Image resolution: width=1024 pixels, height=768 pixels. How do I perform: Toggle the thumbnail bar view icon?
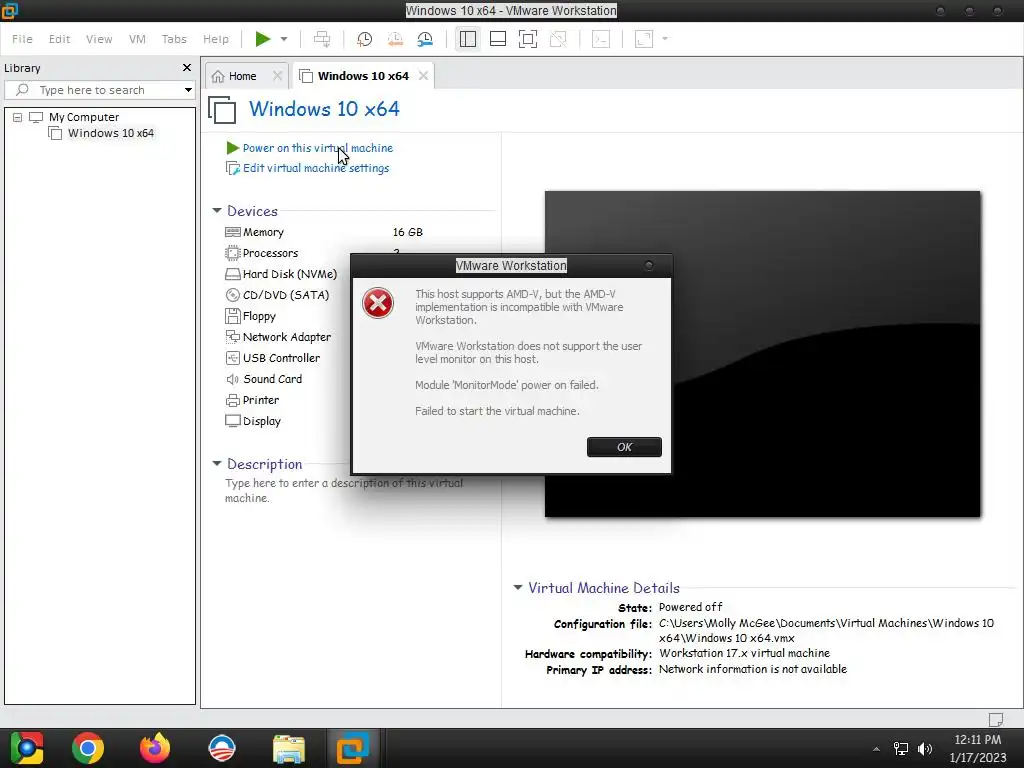(x=498, y=39)
